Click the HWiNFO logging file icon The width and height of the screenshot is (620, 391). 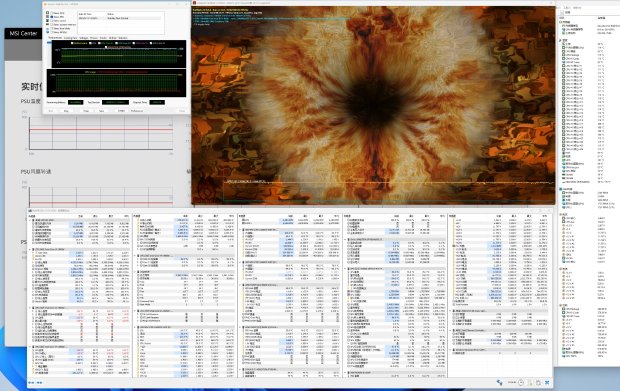(x=531, y=382)
